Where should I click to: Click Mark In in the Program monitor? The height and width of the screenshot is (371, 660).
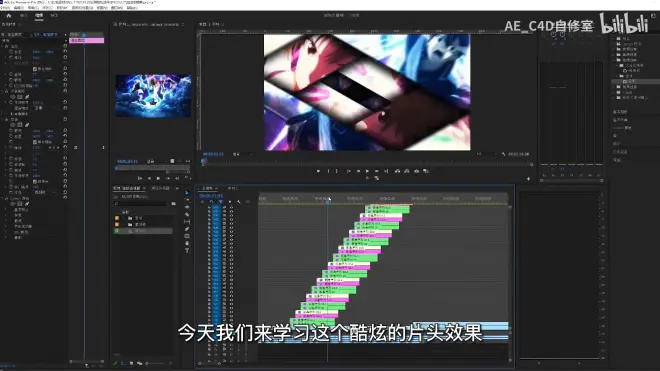coord(328,171)
